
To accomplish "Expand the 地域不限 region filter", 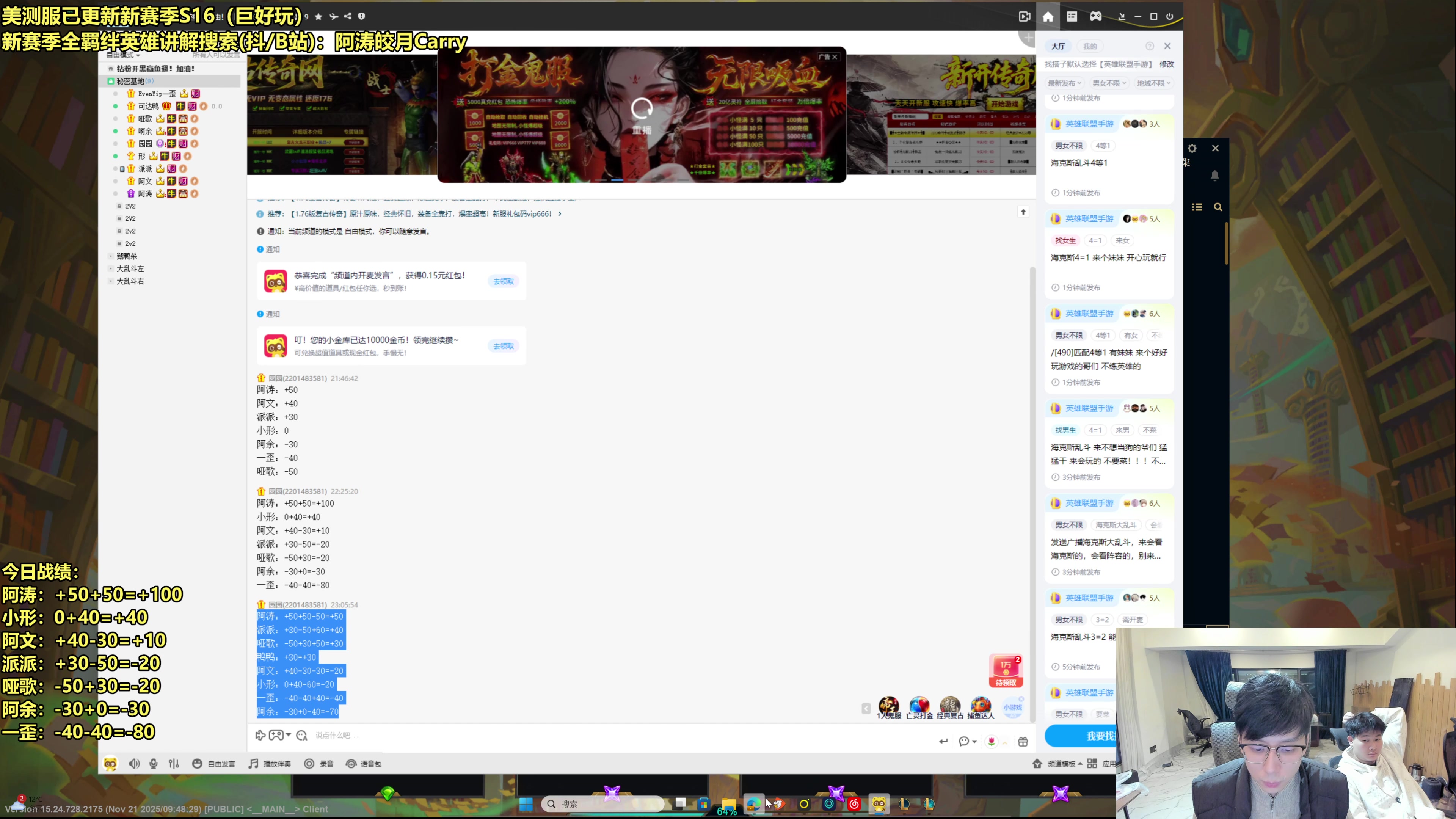I will [x=1153, y=83].
